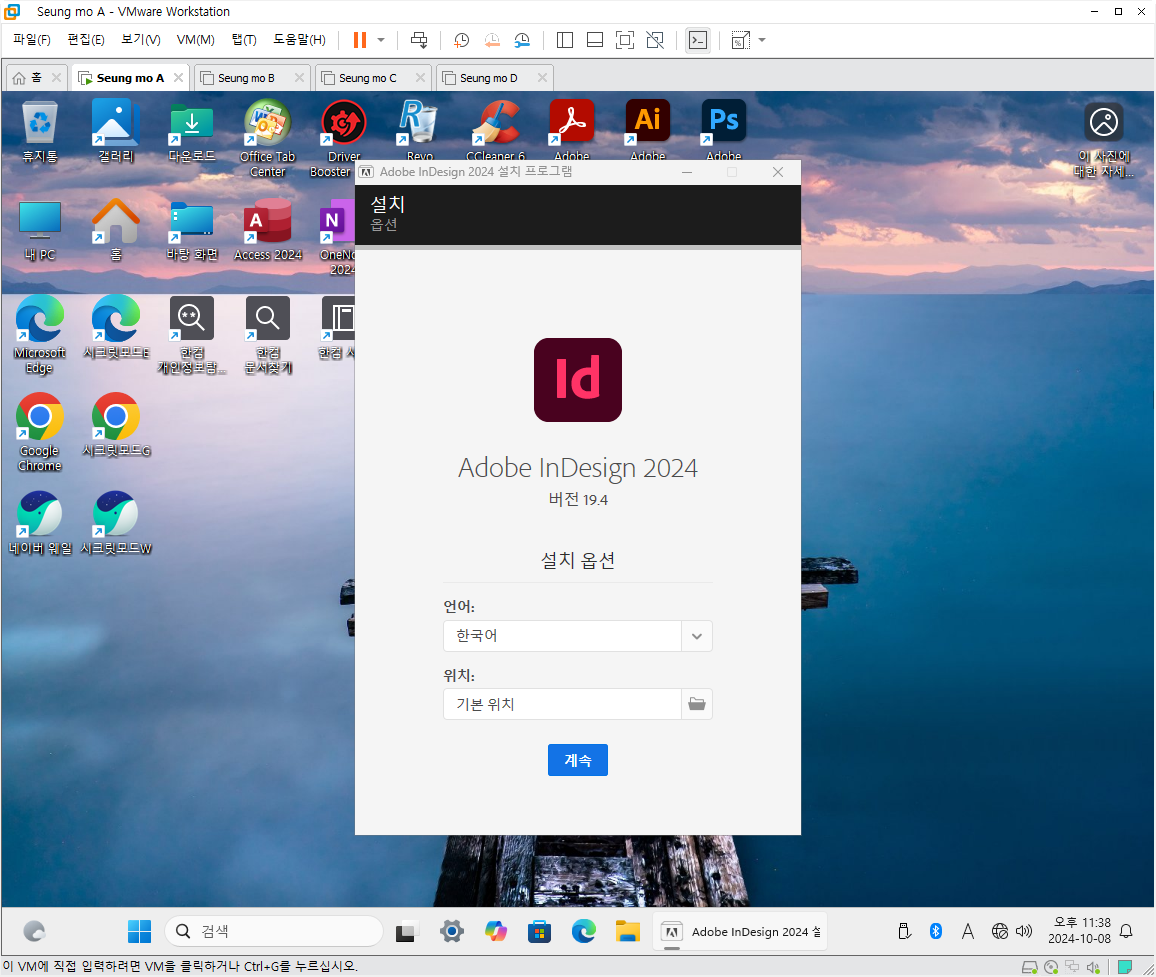Switch to the Seung mo D tab
The image size is (1156, 977).
point(489,77)
